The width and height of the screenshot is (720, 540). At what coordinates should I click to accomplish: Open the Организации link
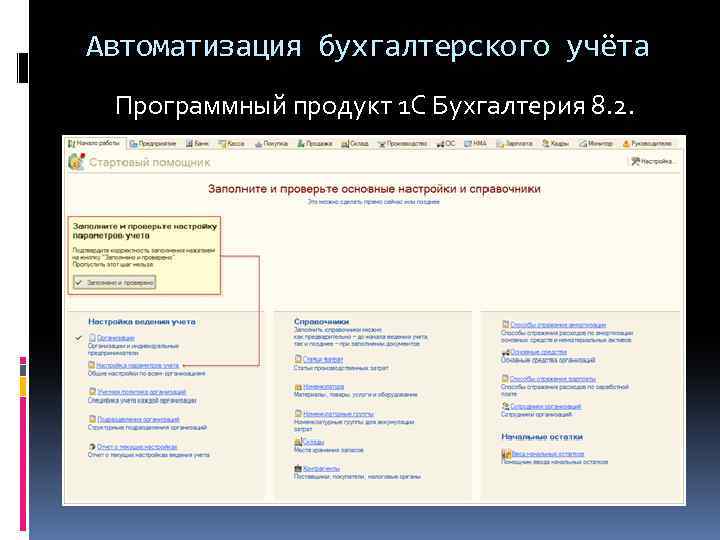116,338
